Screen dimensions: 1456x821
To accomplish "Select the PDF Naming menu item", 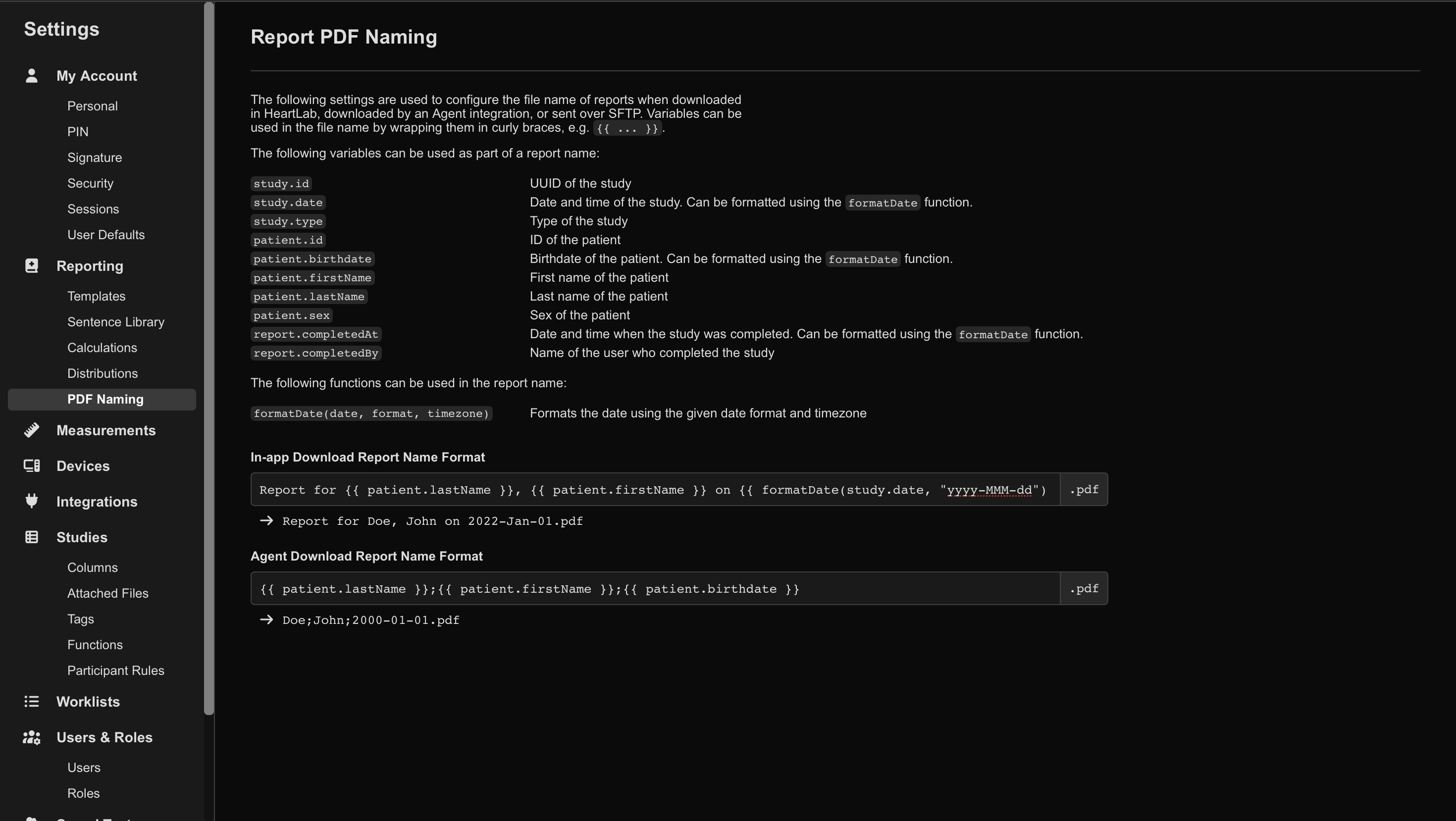I will coord(102,400).
